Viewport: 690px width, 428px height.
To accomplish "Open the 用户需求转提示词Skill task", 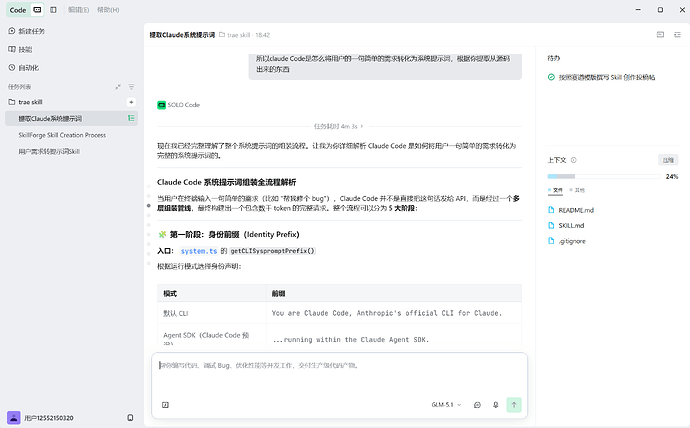I will 49,151.
